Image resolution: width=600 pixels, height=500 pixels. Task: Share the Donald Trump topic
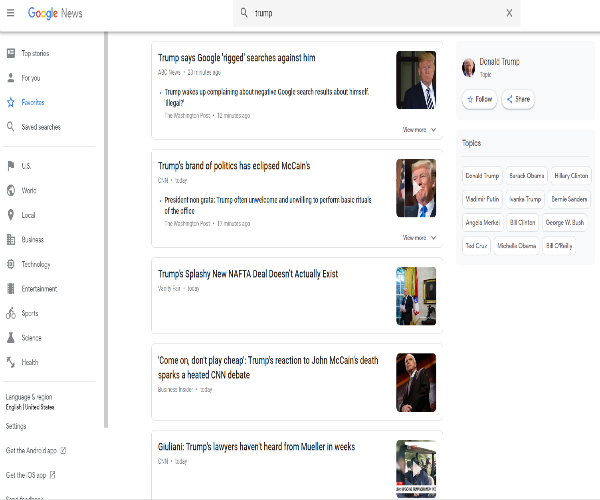coord(518,99)
